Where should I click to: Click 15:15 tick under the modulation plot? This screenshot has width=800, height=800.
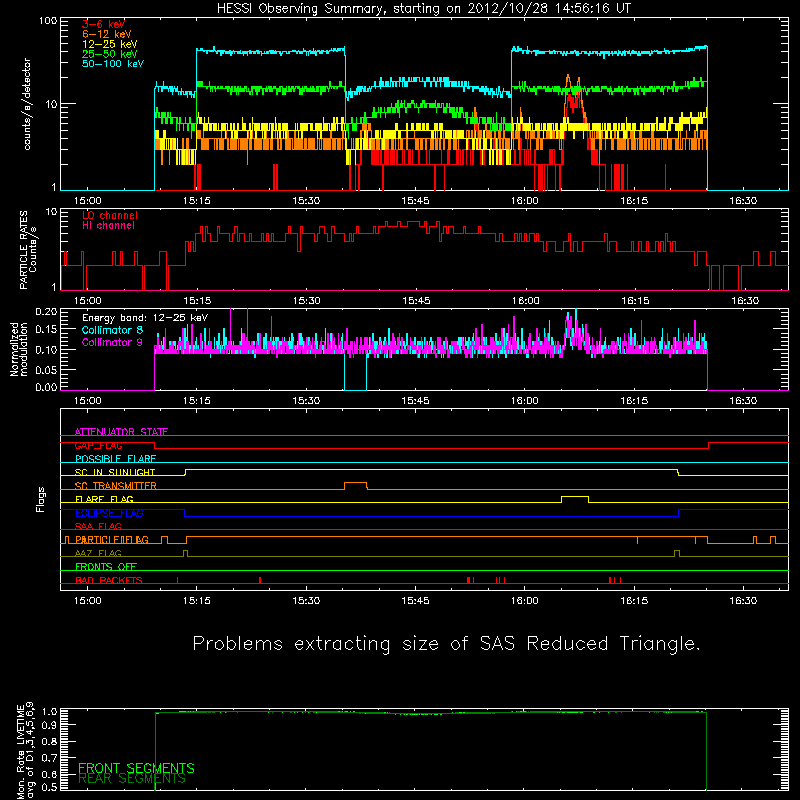(197, 401)
